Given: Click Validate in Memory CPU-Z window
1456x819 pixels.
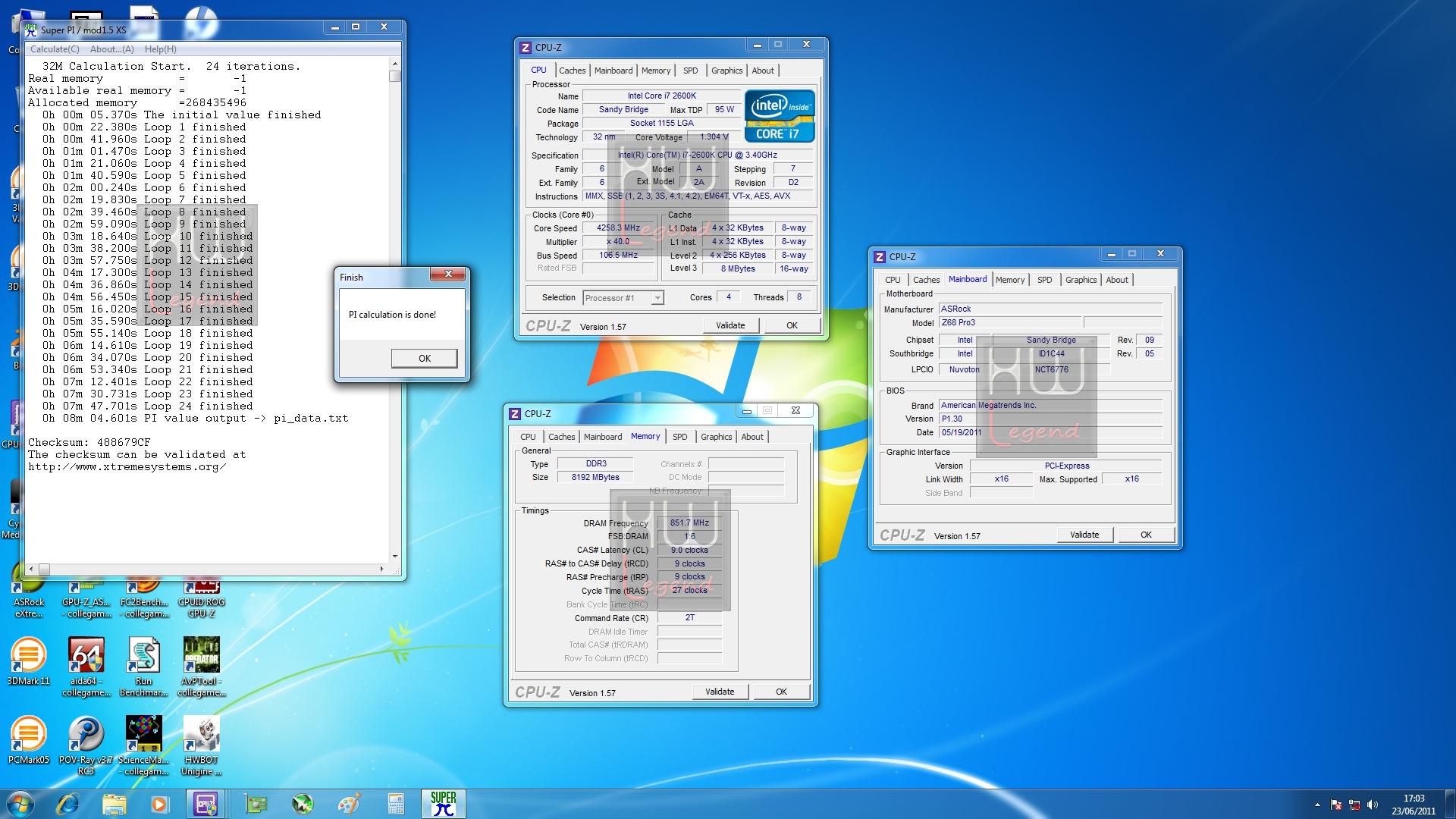Looking at the screenshot, I should coord(720,692).
